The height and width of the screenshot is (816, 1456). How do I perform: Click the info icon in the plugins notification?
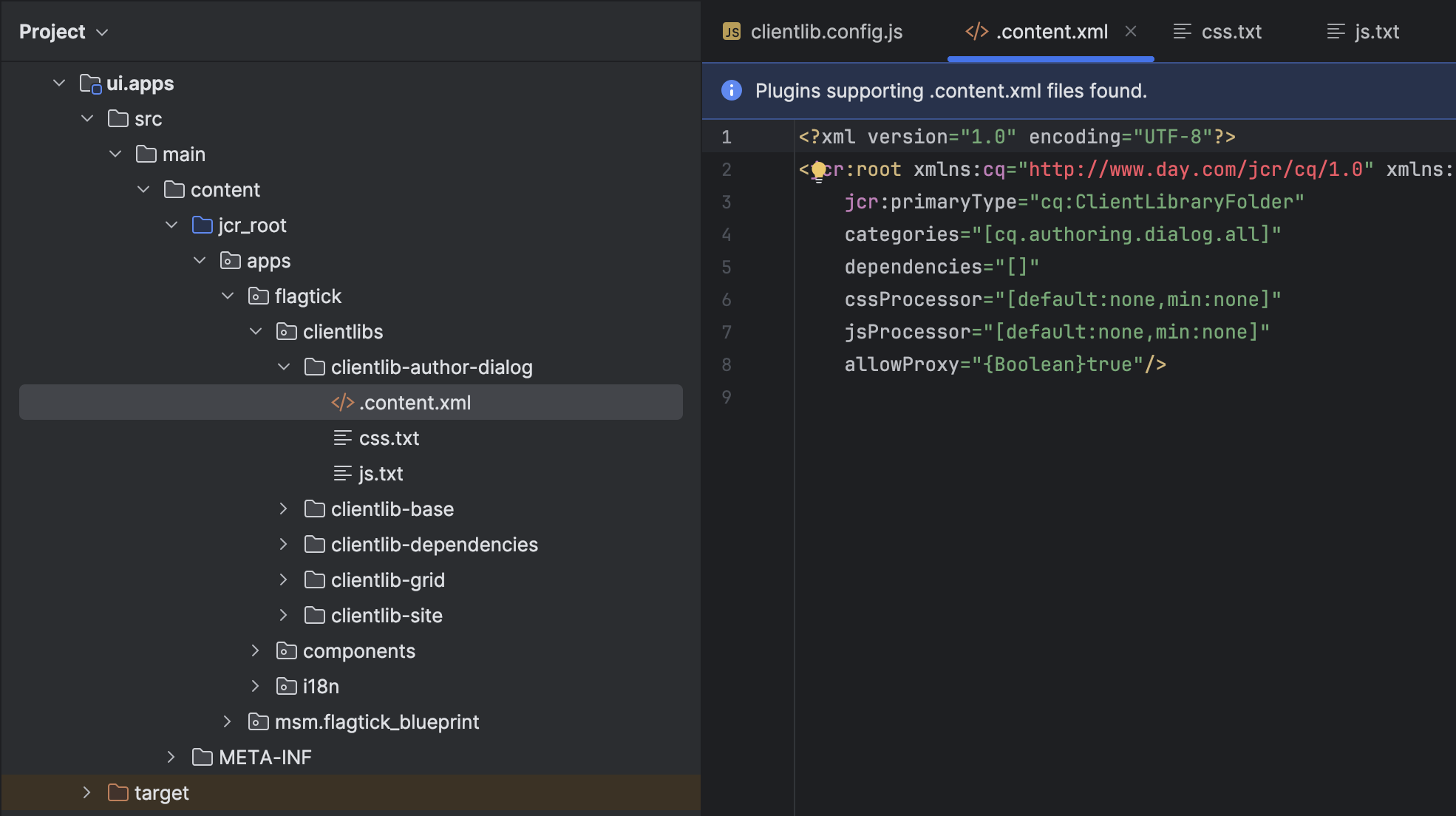[731, 90]
